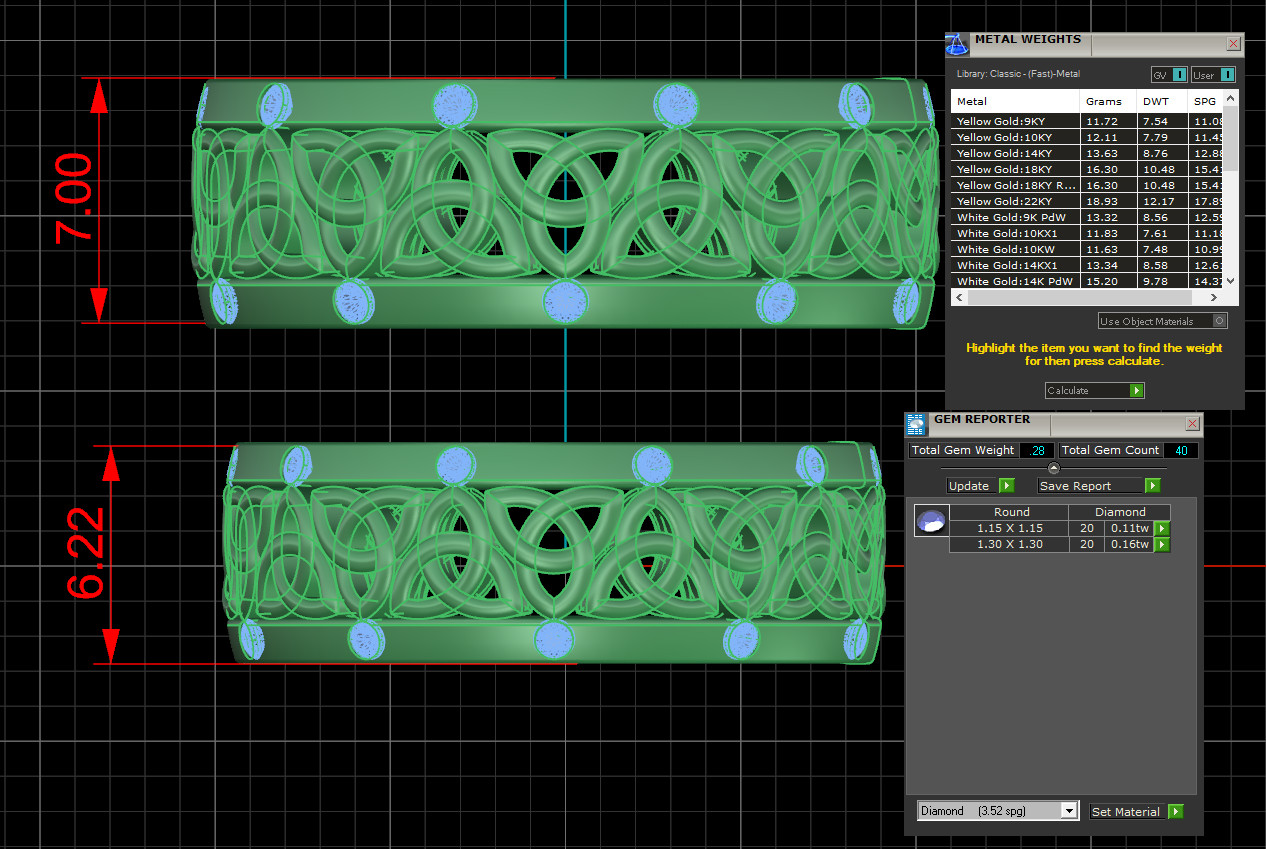
Task: Select the 1.15 X 1.15 gems arrow
Action: 1161,528
